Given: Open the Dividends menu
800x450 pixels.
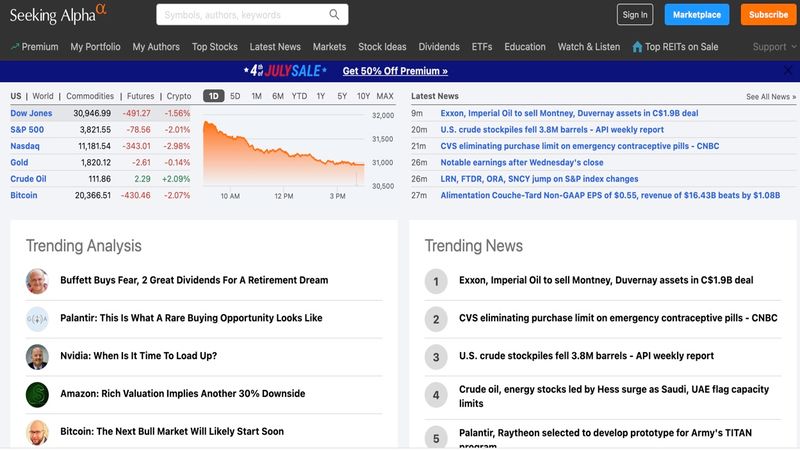Looking at the screenshot, I should 439,47.
